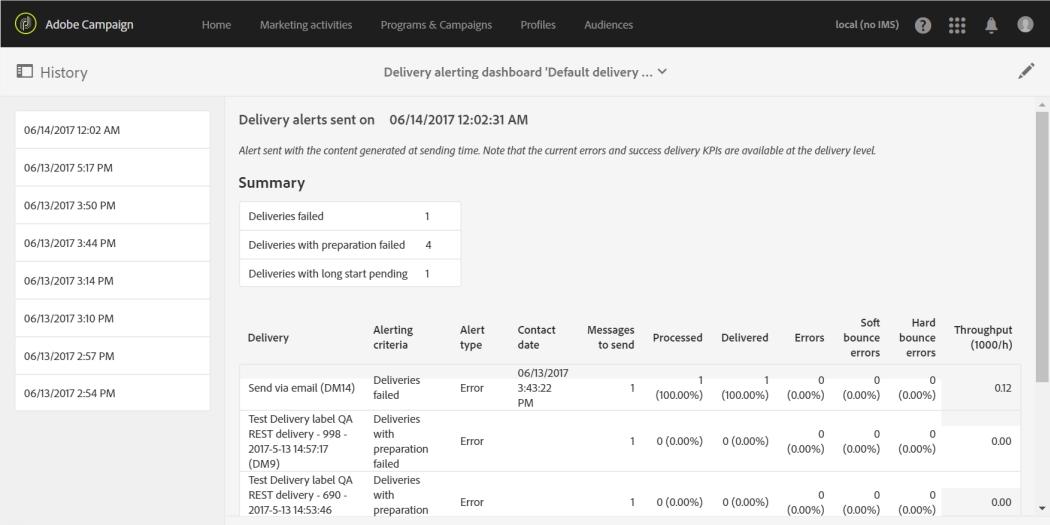Go to the Home menu
The height and width of the screenshot is (525, 1050).
click(216, 25)
